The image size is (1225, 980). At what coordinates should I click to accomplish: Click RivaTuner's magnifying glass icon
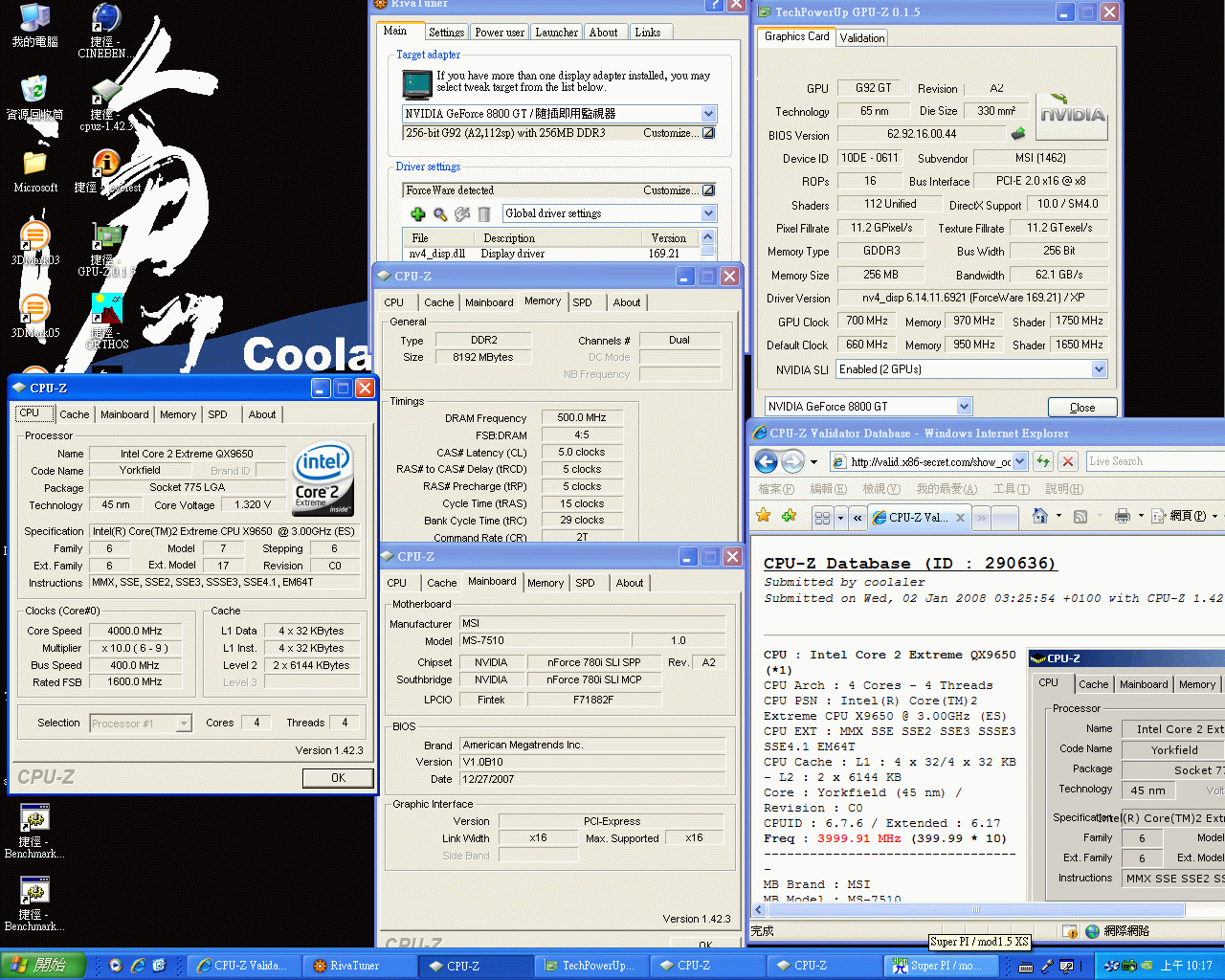pos(440,214)
